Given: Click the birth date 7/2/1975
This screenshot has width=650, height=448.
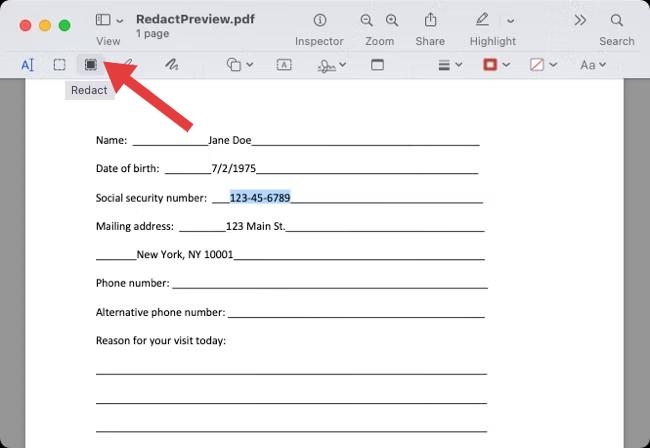Looking at the screenshot, I should coord(234,168).
